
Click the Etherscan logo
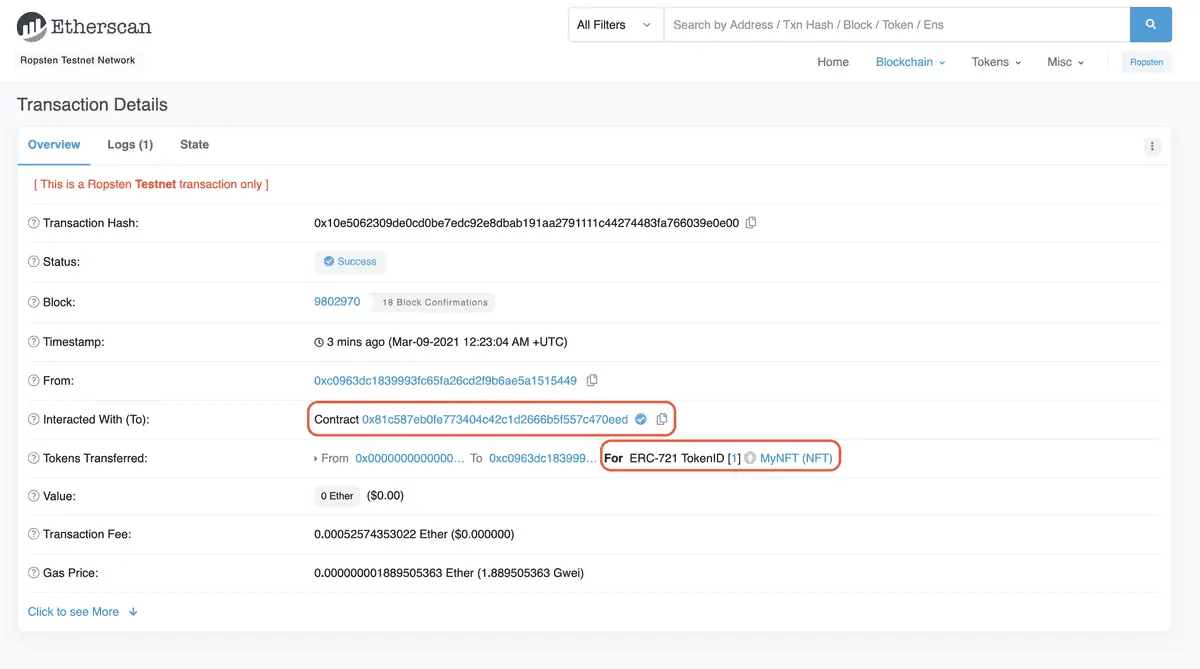coord(84,26)
